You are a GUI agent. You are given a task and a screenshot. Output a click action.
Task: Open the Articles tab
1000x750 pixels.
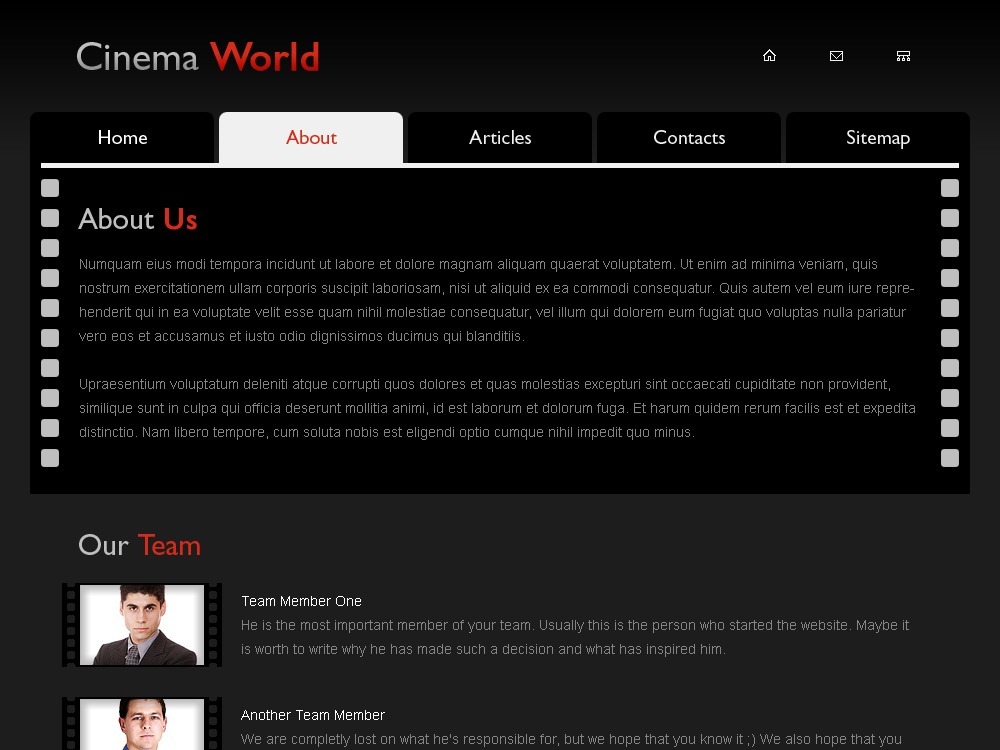pos(499,137)
